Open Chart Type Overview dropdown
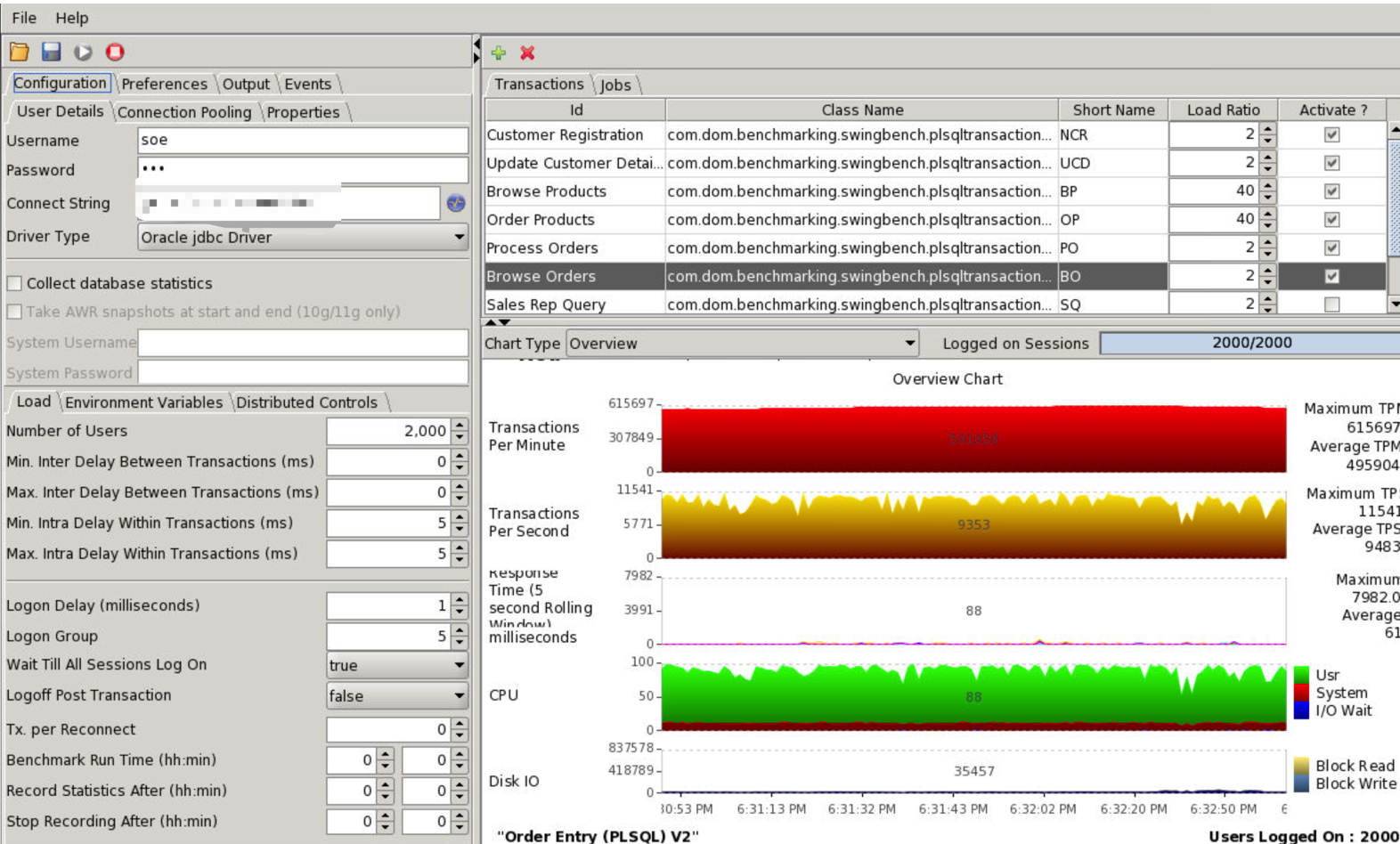Viewport: 1400px width, 844px height. pos(743,344)
